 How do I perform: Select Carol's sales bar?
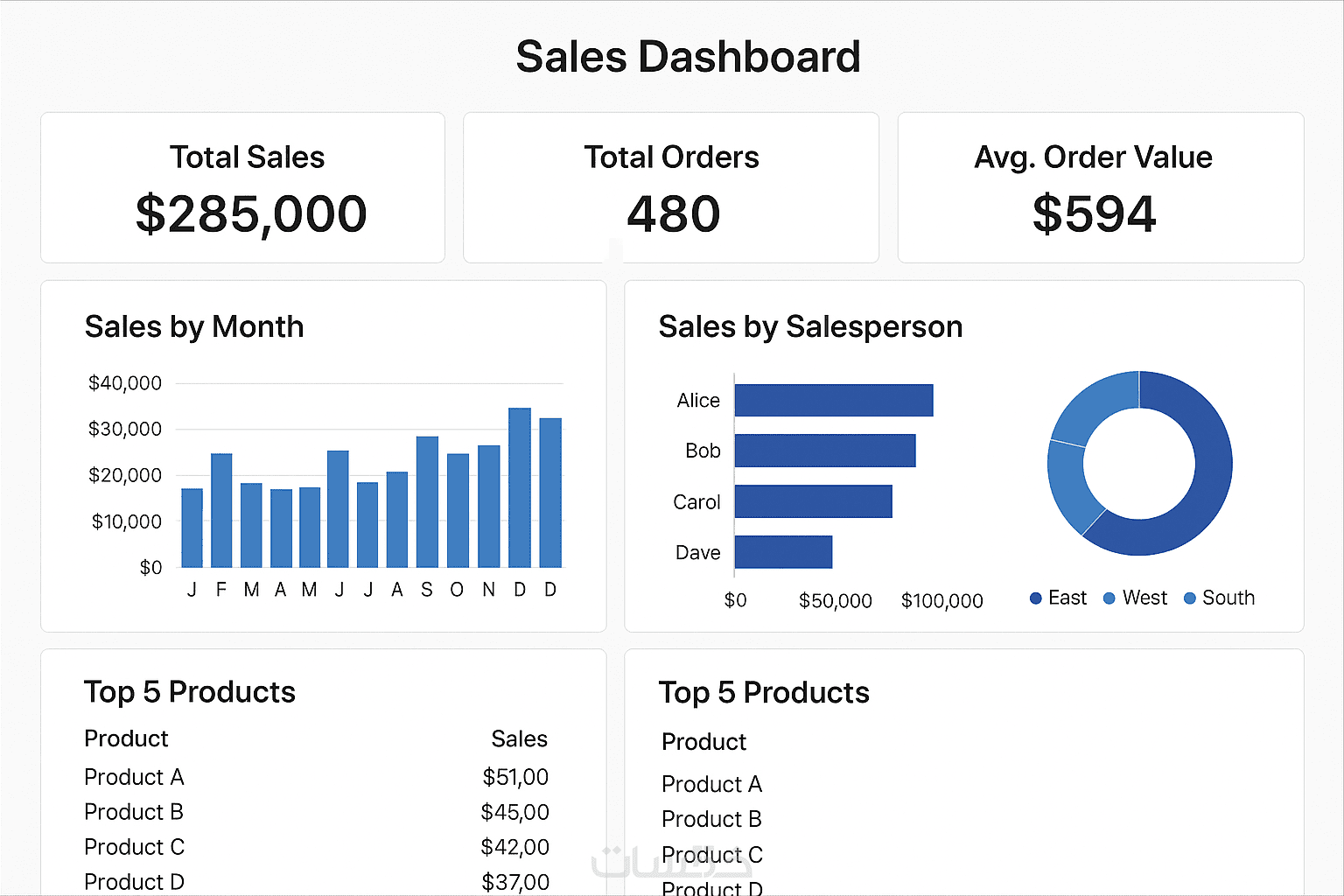813,501
